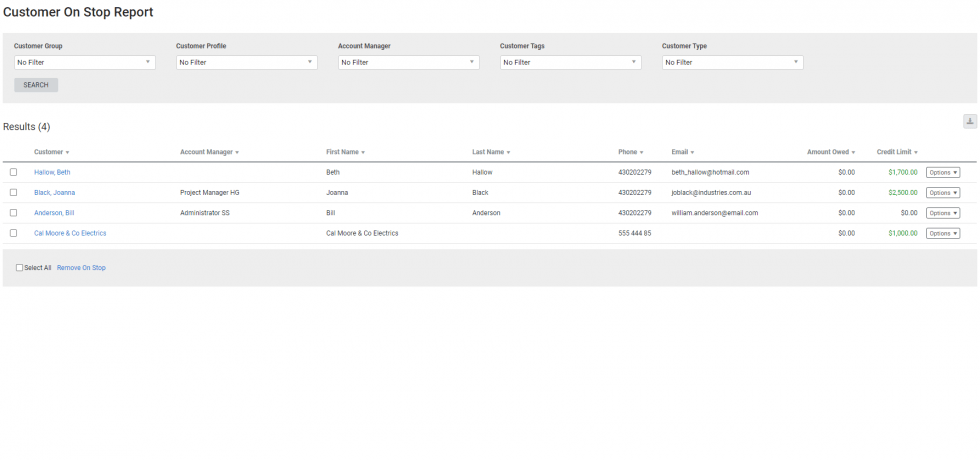980x460 pixels.
Task: Open the Customer Group filter dropdown
Action: 84,62
